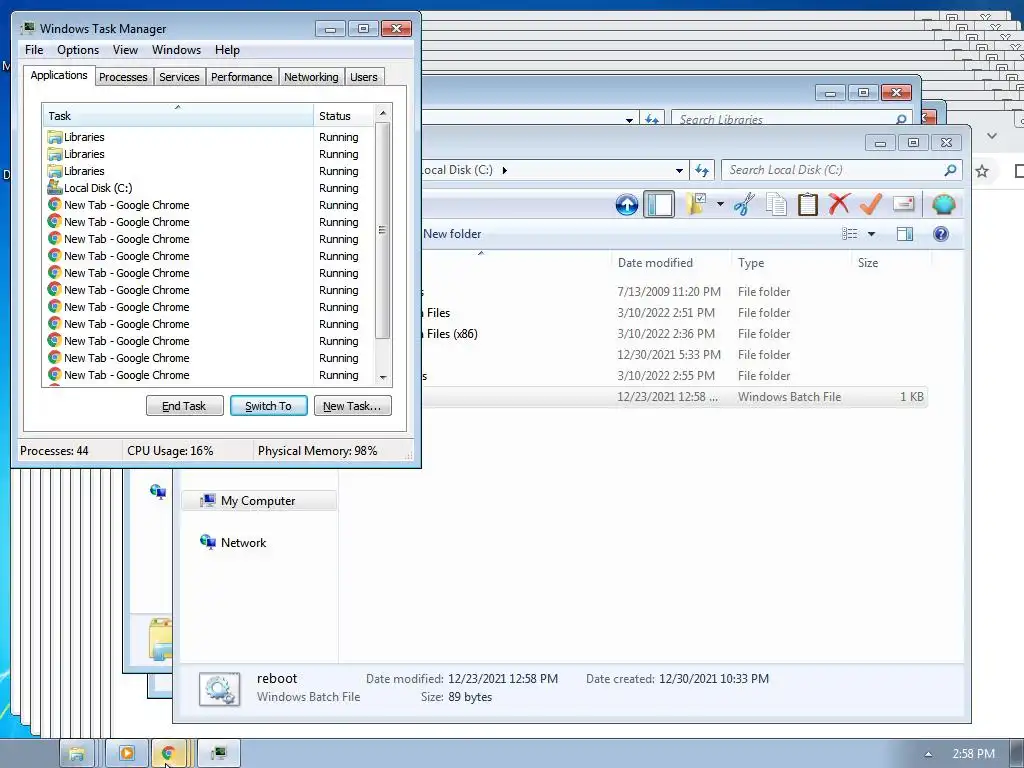This screenshot has height=768, width=1024.
Task: Click the Local Disk refresh arrows button
Action: tap(702, 170)
